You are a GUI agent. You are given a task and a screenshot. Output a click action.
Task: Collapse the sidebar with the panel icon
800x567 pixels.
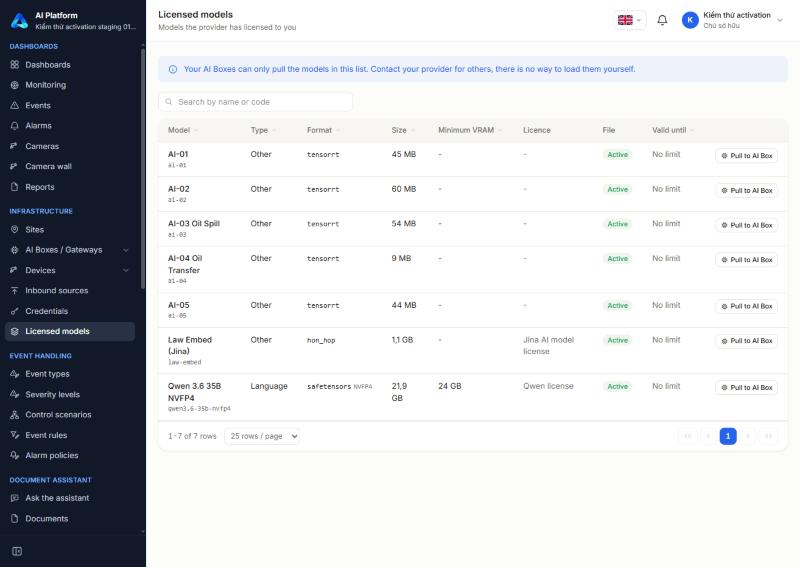click(x=17, y=551)
